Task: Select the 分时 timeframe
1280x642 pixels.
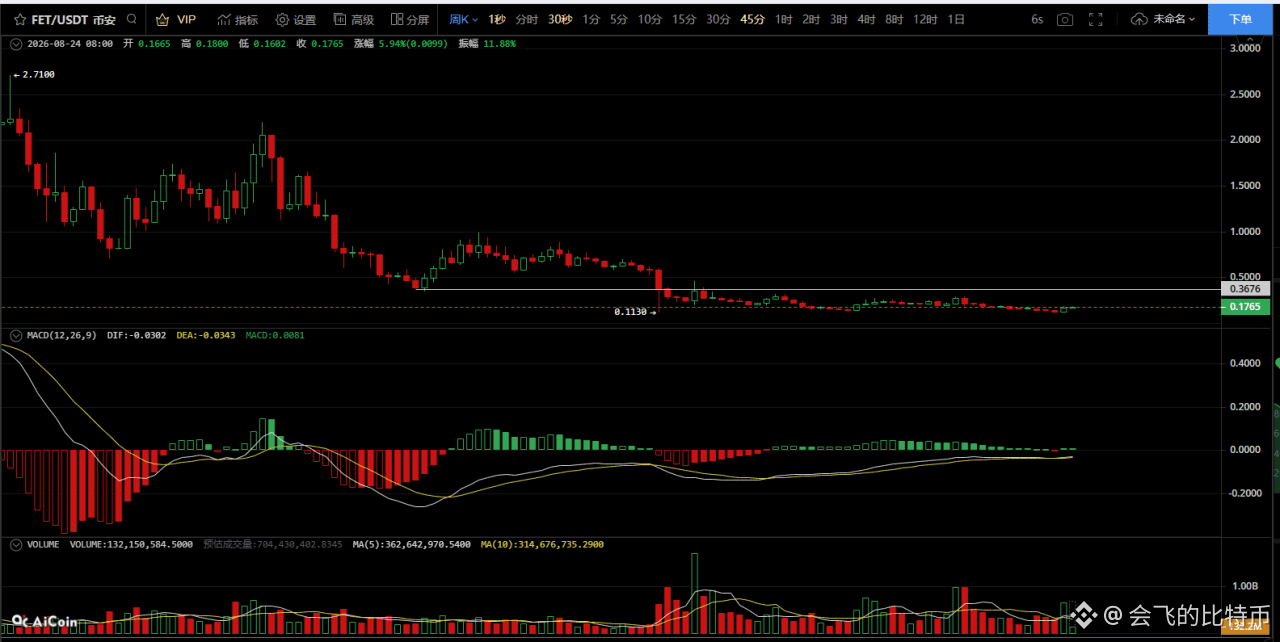Action: coord(526,19)
